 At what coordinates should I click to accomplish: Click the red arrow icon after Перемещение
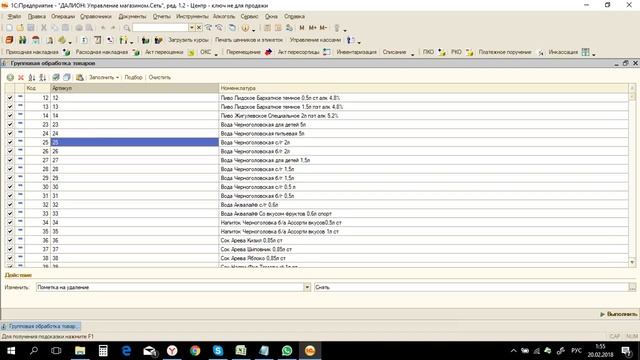(x=268, y=52)
